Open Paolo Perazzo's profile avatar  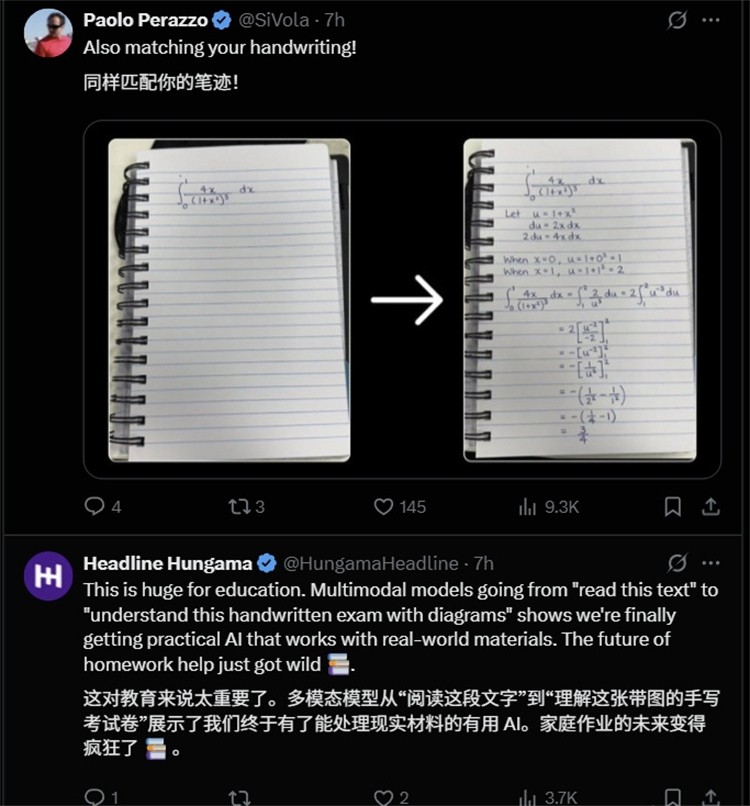point(48,32)
